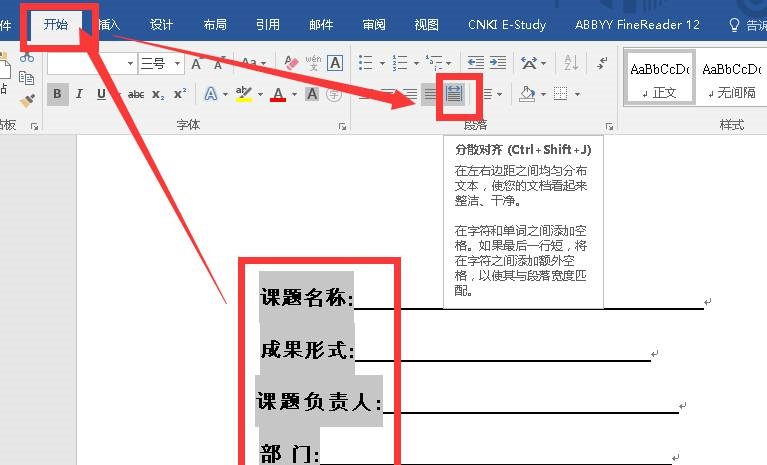
Task: Toggle Bold formatting
Action: pyautogui.click(x=57, y=93)
